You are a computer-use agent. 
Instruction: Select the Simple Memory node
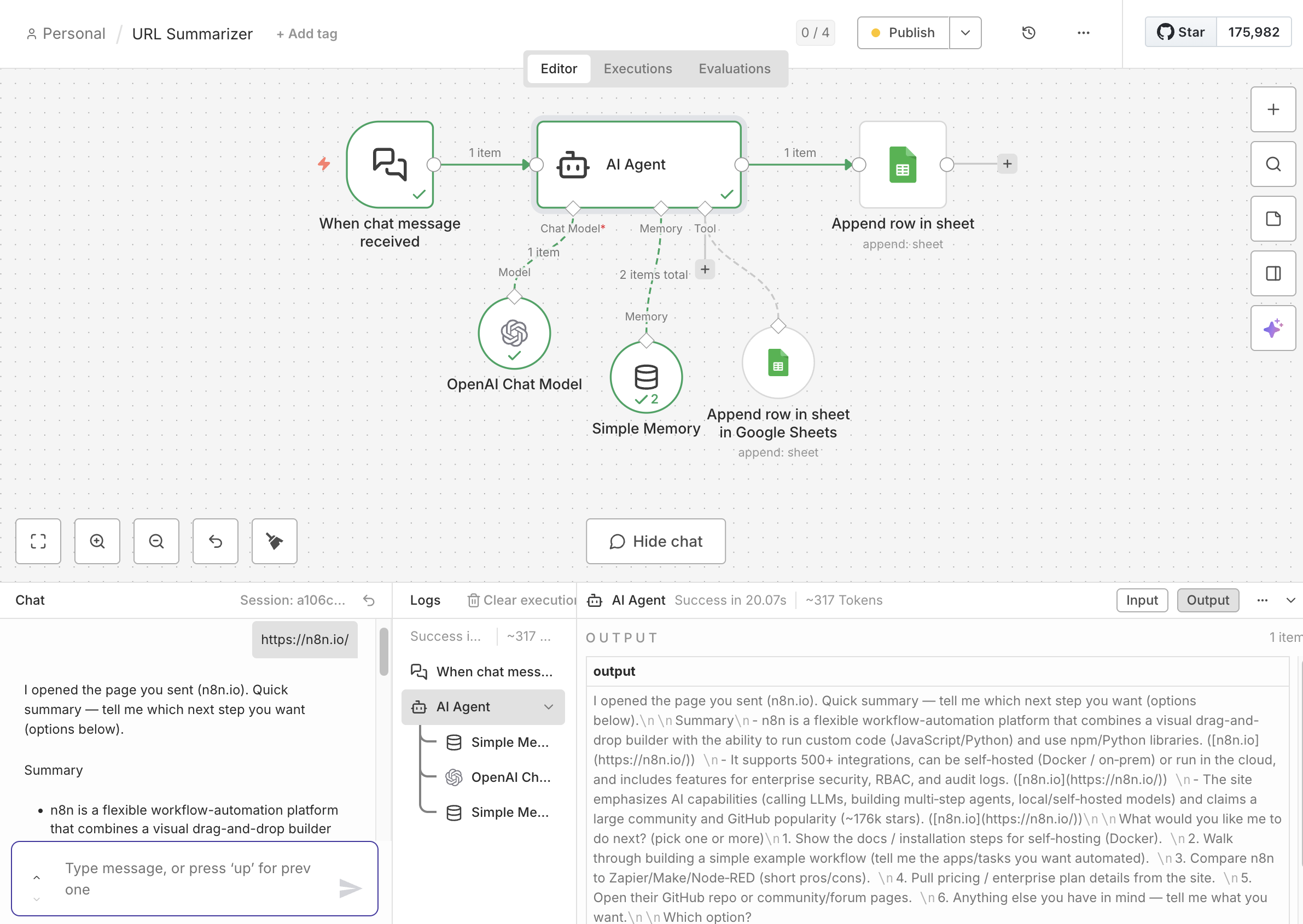[646, 377]
